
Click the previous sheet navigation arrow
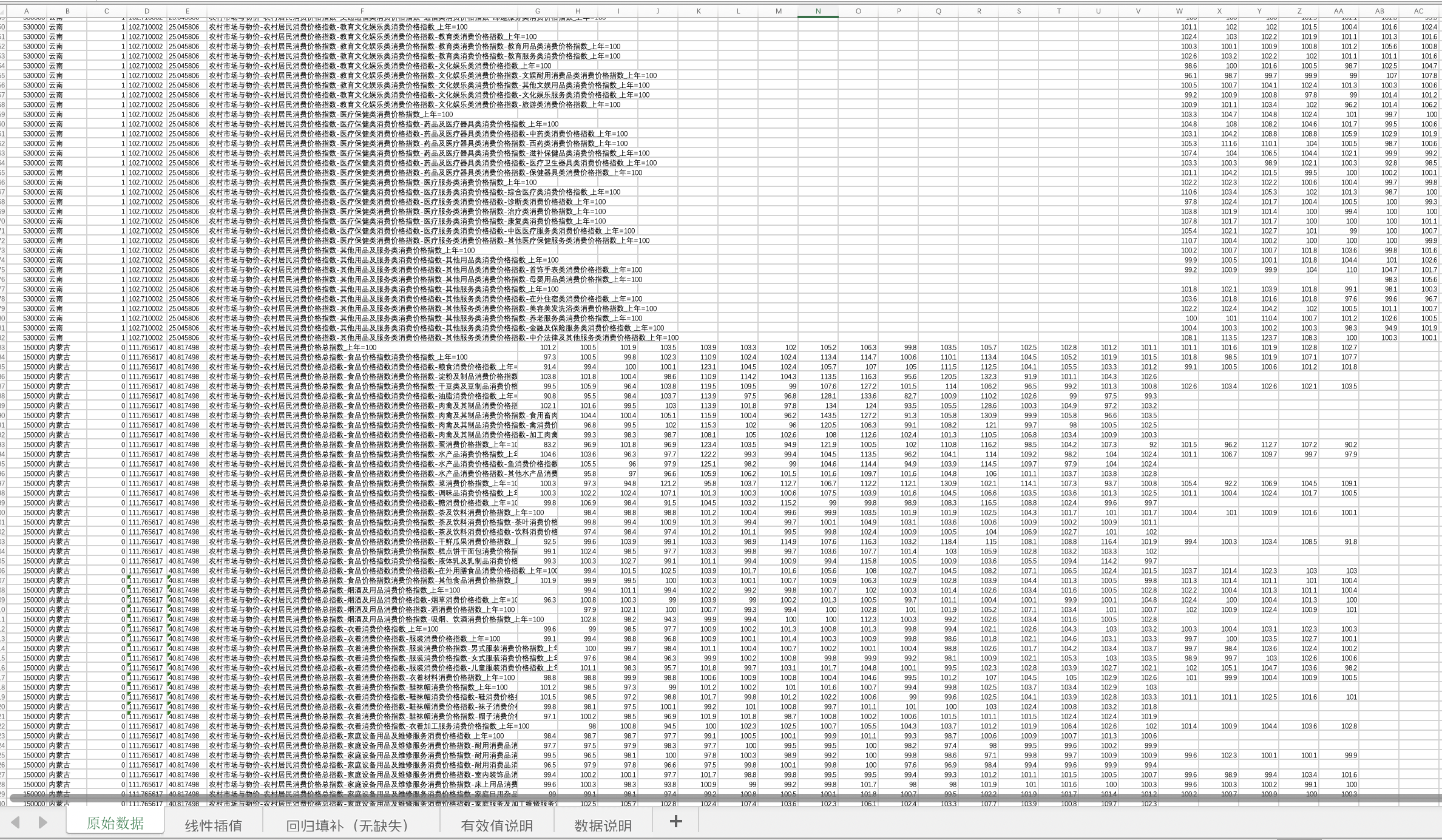[x=16, y=822]
